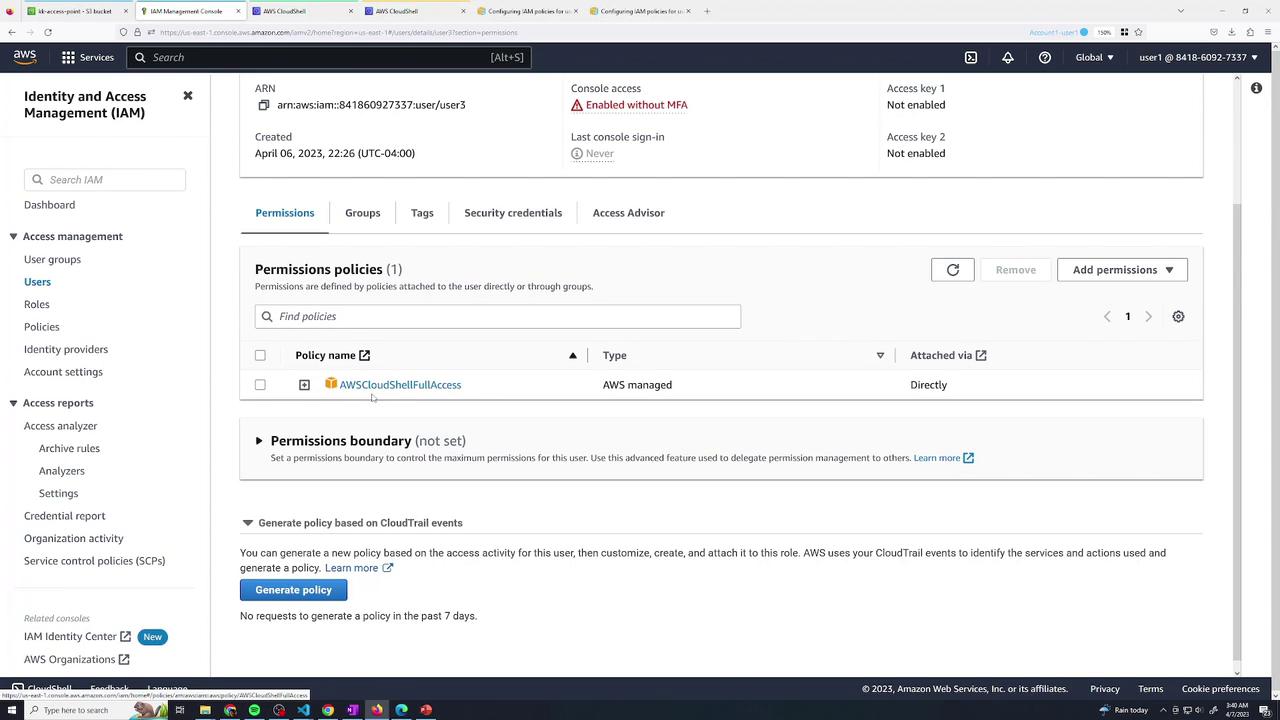The width and height of the screenshot is (1280, 720).
Task: Open Spotify from the taskbar
Action: pyautogui.click(x=254, y=710)
